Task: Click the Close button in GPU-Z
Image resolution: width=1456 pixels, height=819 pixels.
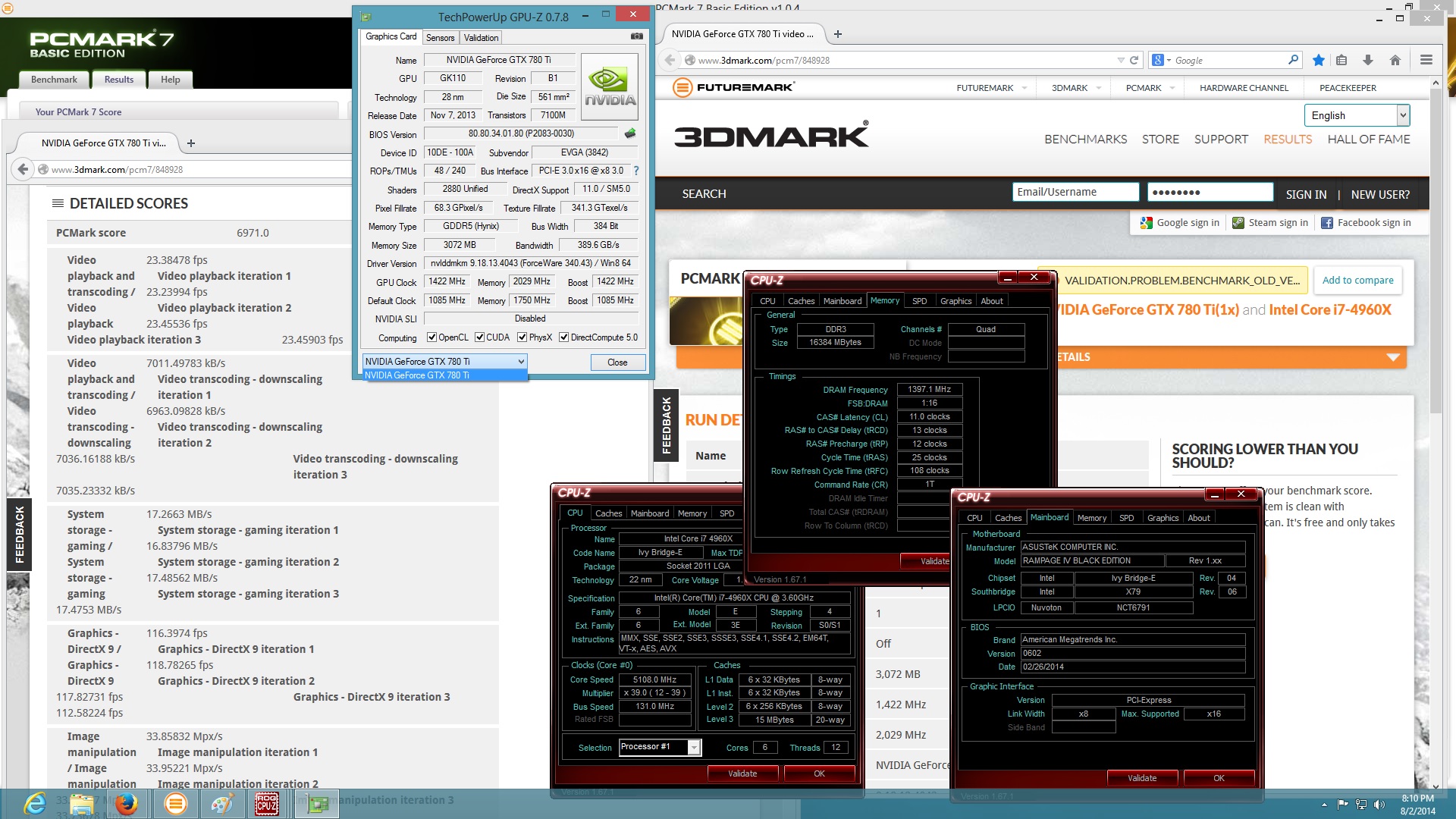Action: tap(617, 362)
